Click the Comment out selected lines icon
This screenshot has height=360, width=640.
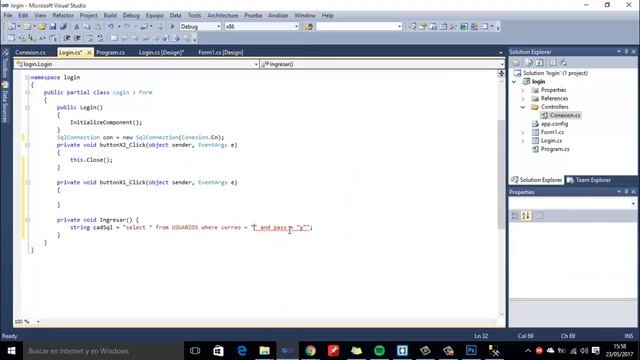90,38
